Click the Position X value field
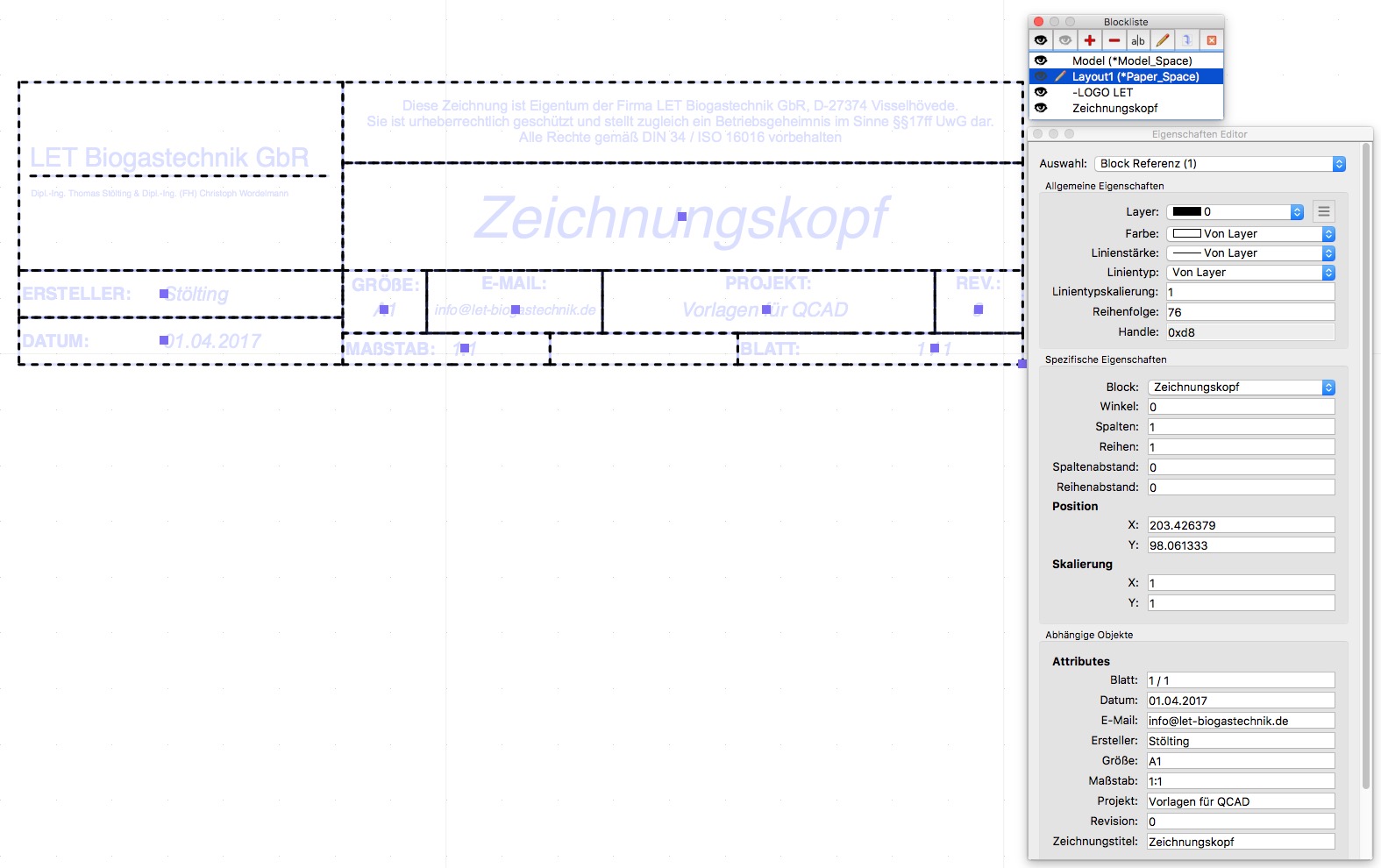1381x868 pixels. coord(1240,525)
